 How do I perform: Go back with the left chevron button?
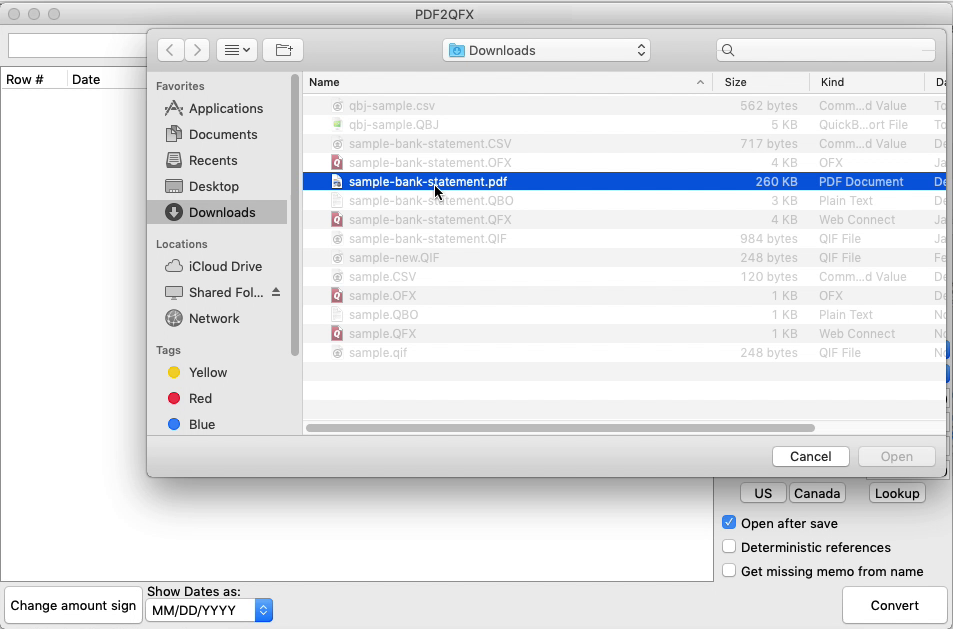point(171,50)
